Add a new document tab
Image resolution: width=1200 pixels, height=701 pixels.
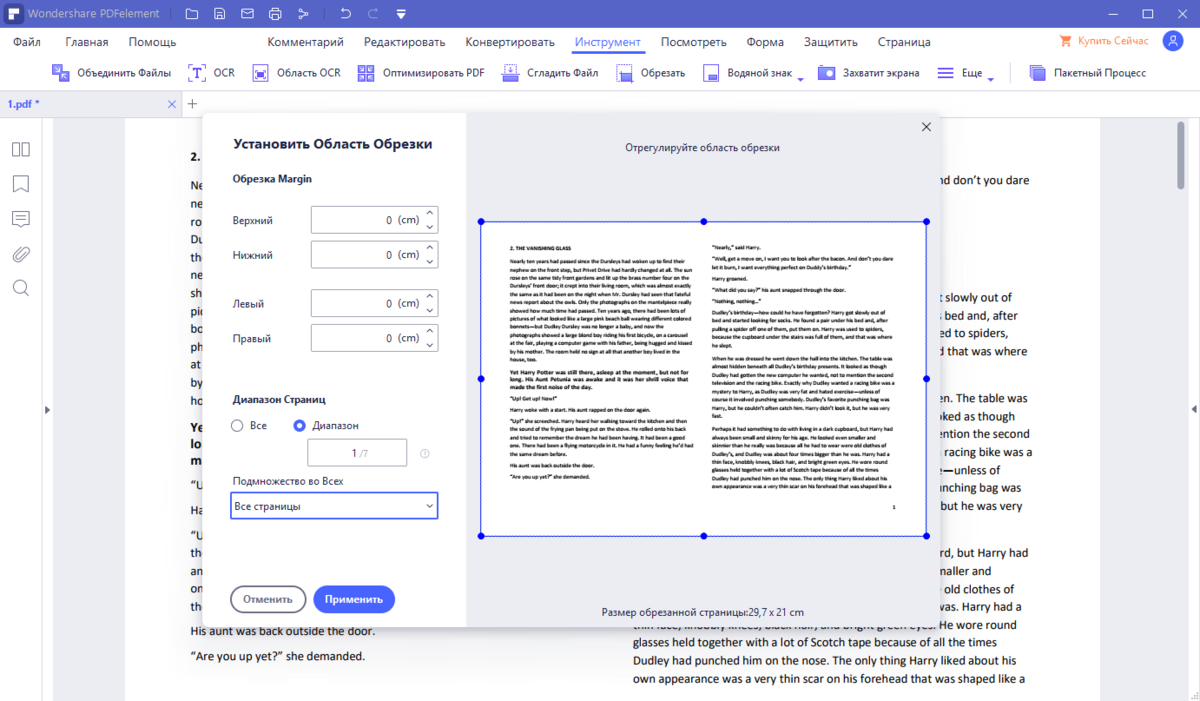pyautogui.click(x=193, y=104)
